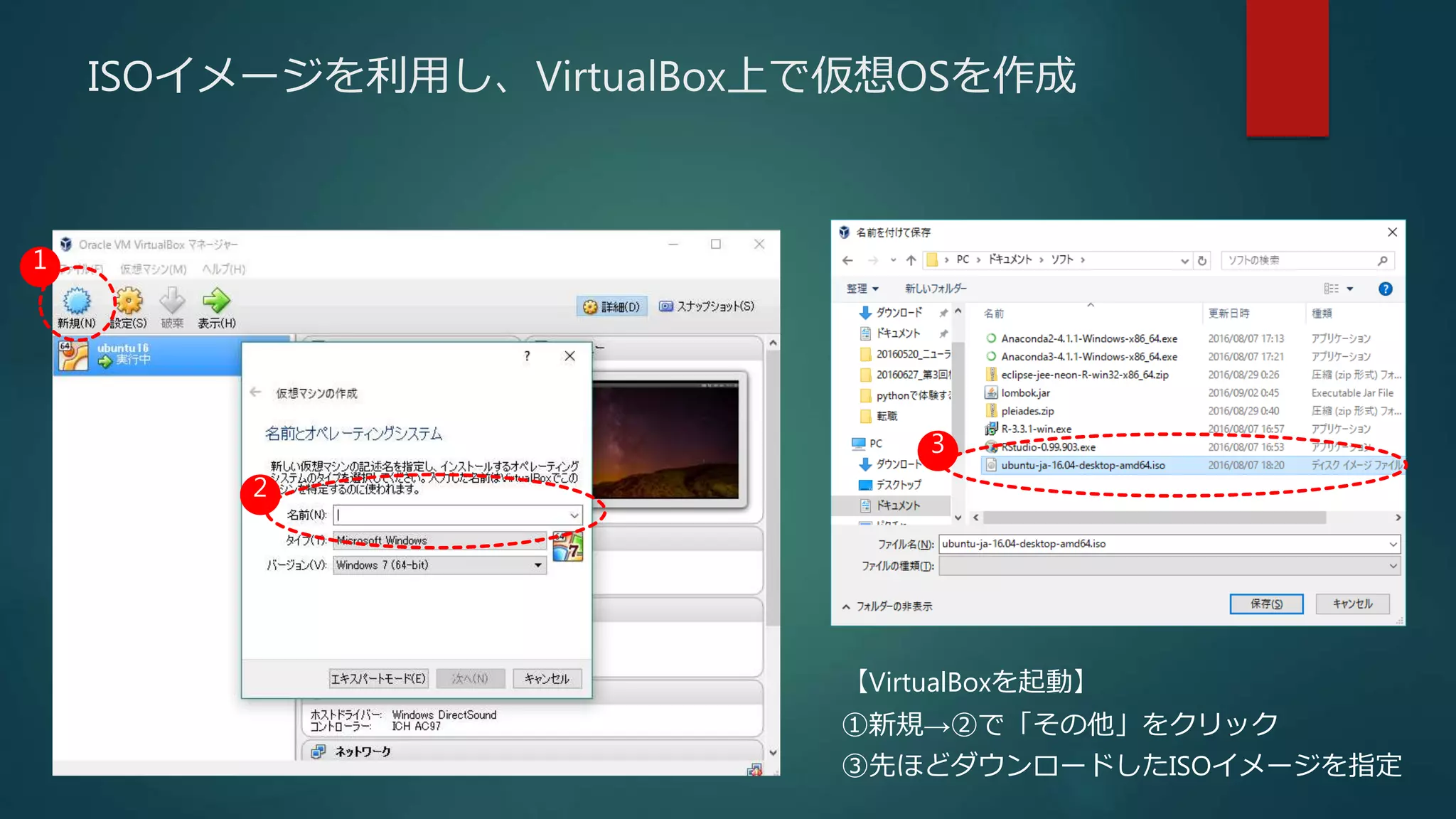Click save dialog キャンセル button
Viewport: 1456px width, 819px height.
point(1352,604)
